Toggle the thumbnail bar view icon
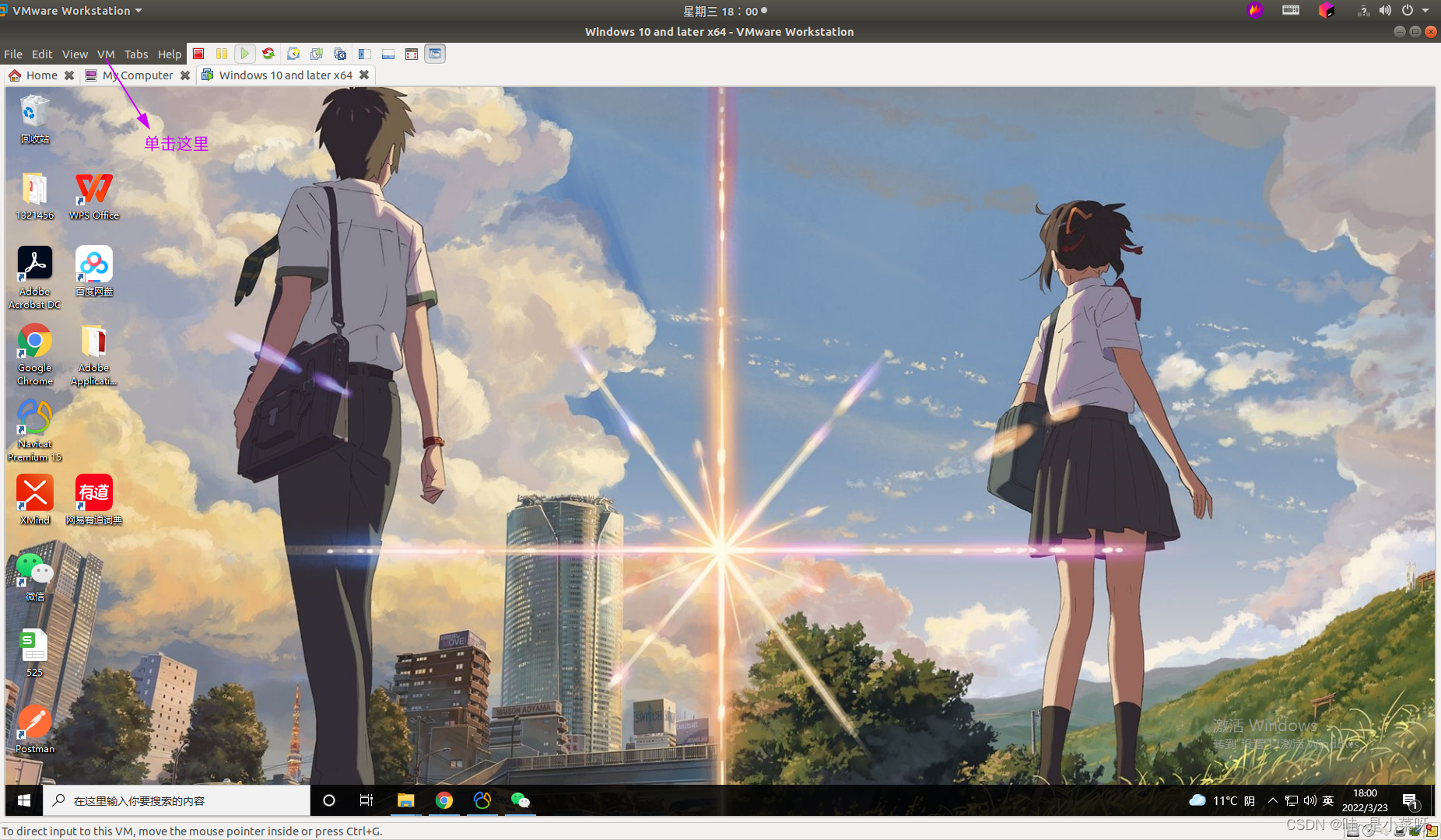This screenshot has width=1441, height=840. 388,54
